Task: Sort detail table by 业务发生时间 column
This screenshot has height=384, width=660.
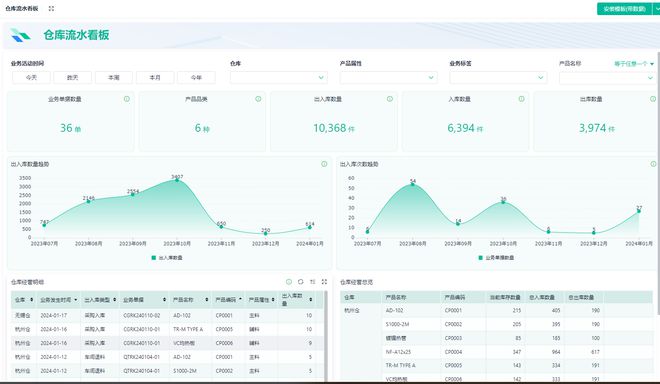Action: tap(76, 300)
